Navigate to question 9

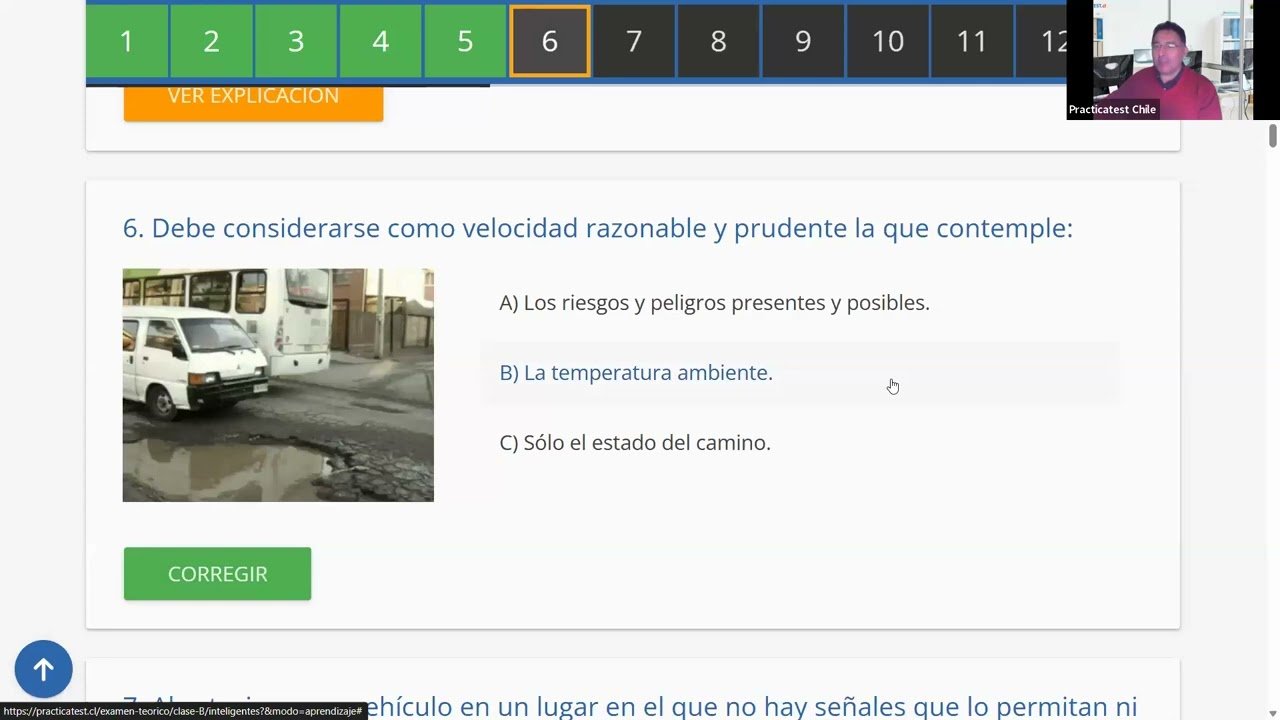coord(803,41)
